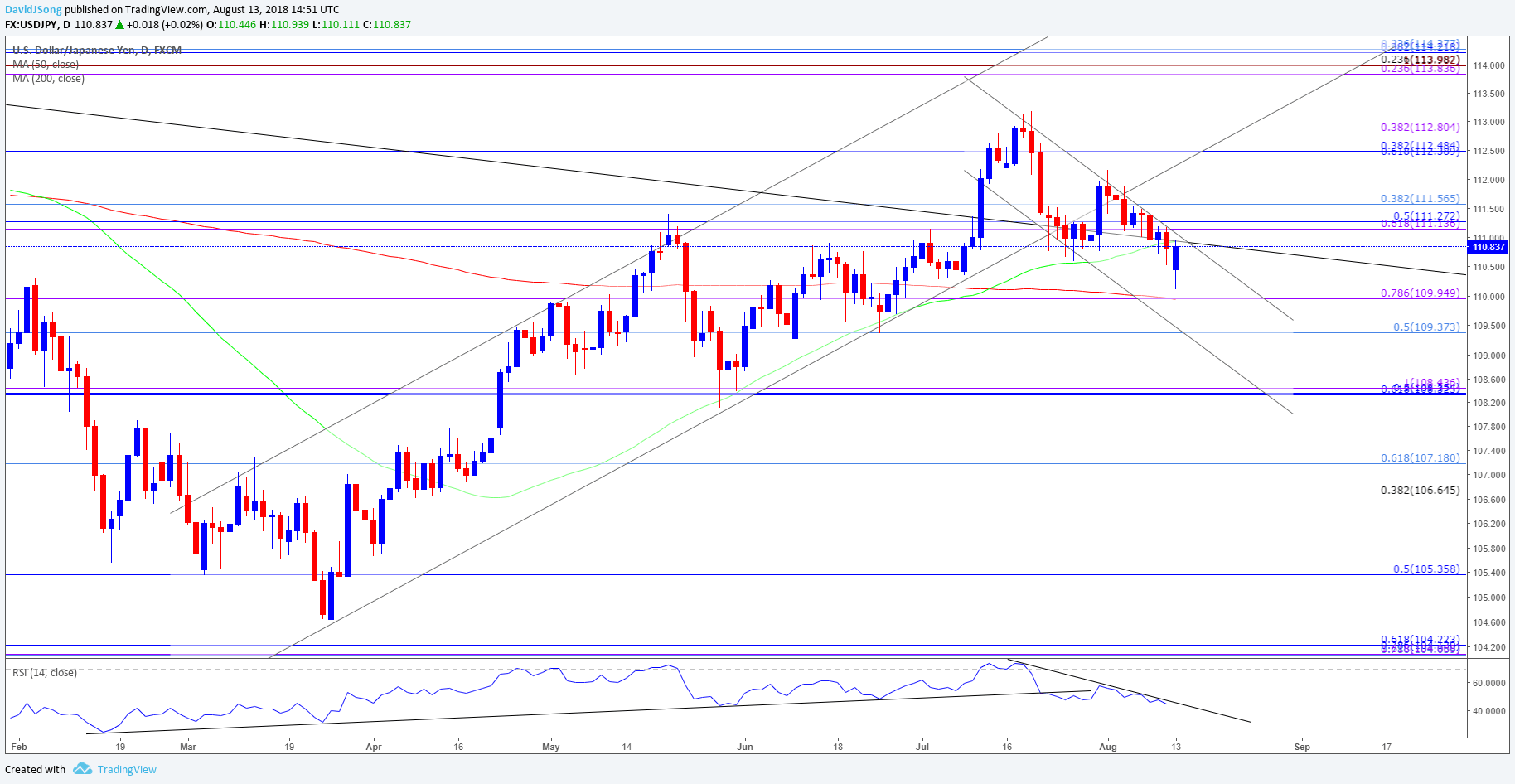The image size is (1515, 784).
Task: Click the 109.000 price axis label
Action: tap(1488, 356)
